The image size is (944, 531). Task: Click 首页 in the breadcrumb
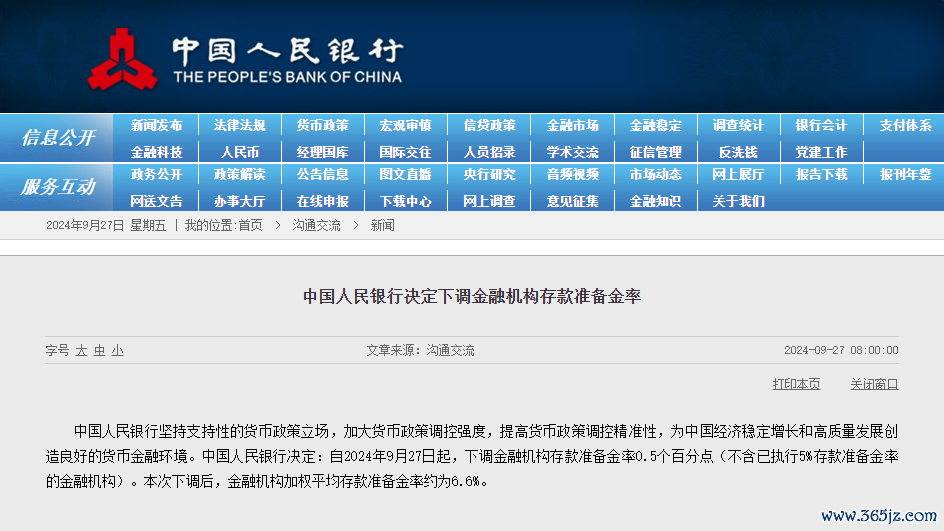pos(250,226)
